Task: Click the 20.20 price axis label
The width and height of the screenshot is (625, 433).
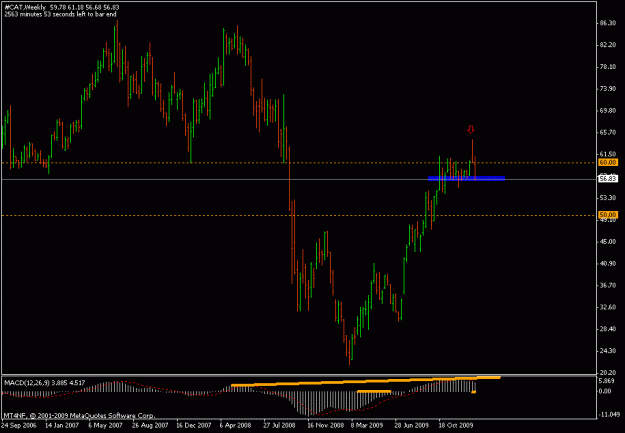Action: tap(608, 372)
